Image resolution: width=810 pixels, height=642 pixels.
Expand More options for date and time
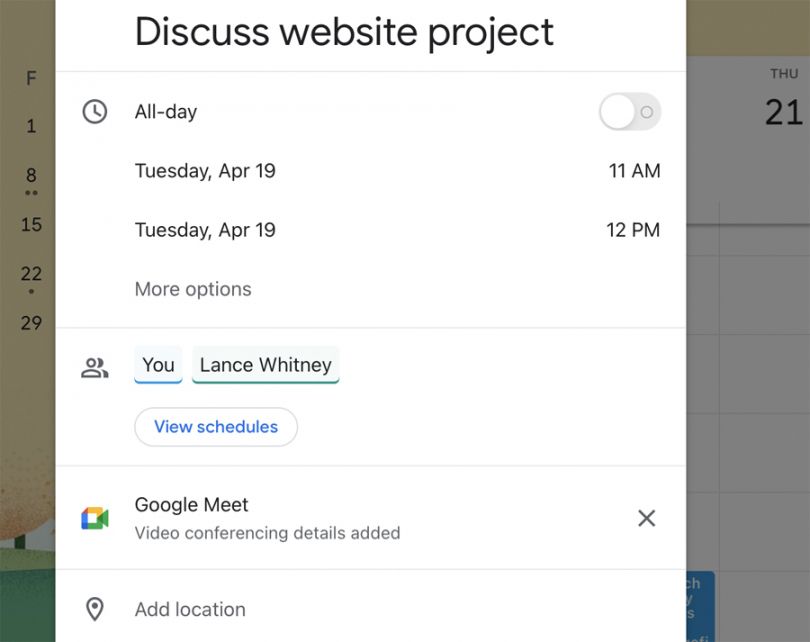[x=193, y=289]
